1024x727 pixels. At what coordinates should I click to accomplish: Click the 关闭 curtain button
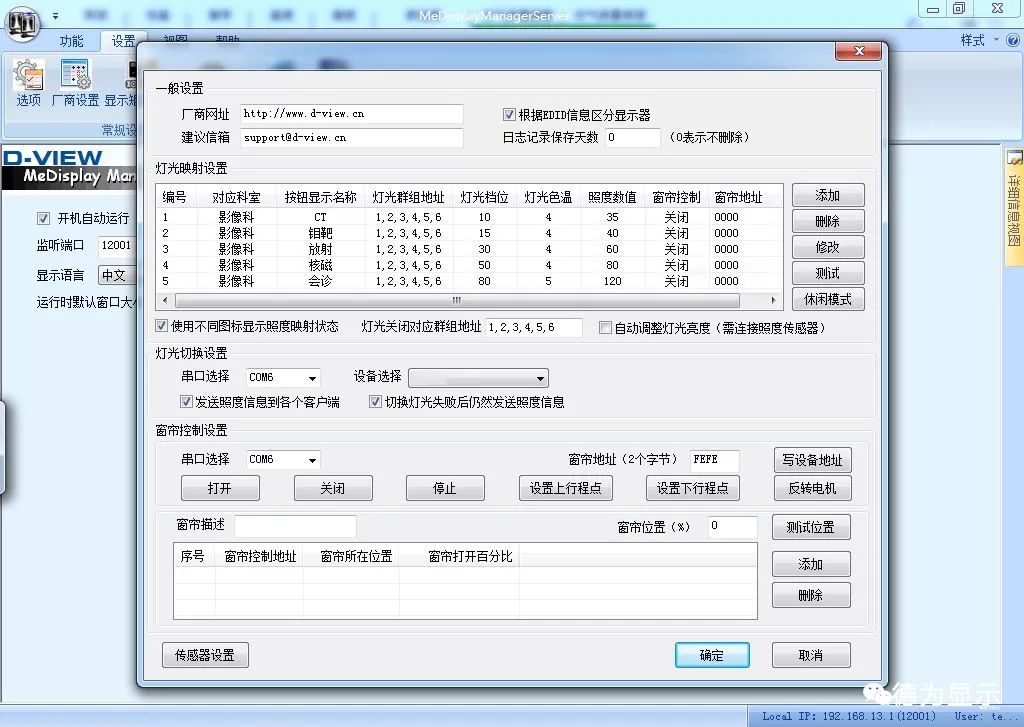[x=333, y=488]
